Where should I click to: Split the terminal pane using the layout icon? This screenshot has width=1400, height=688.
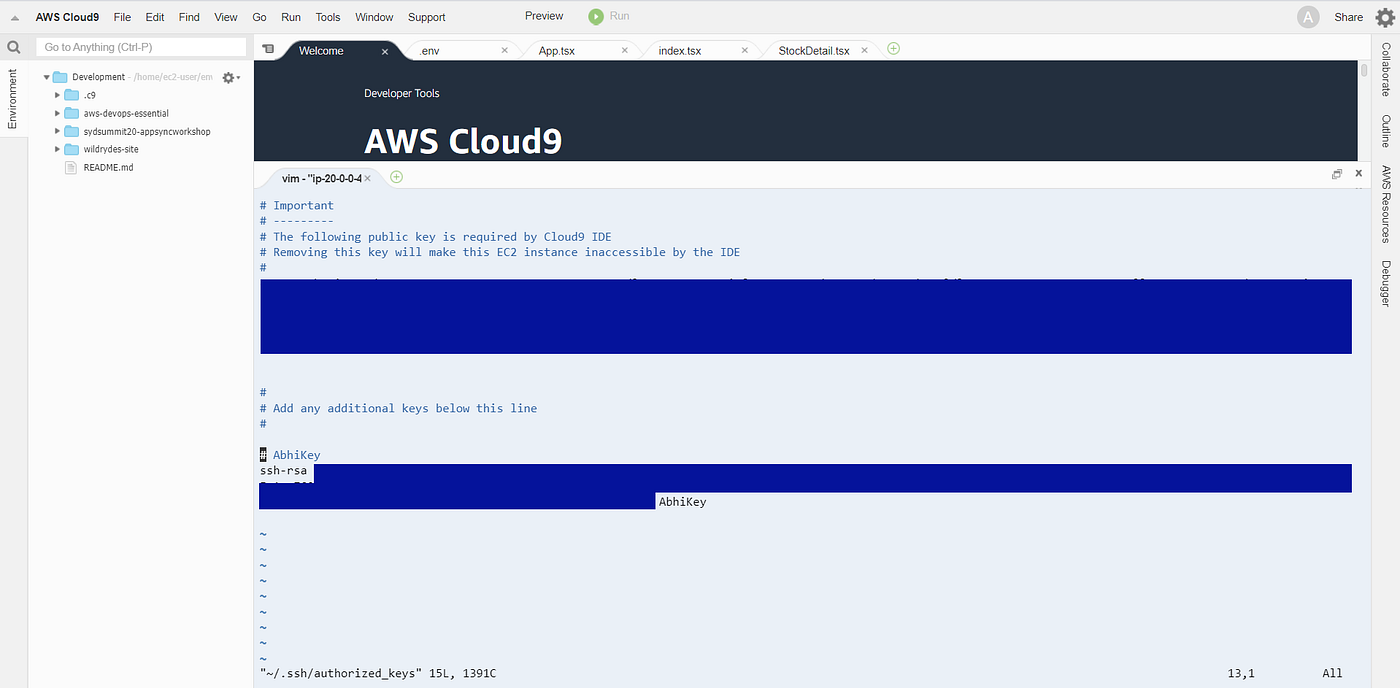(1337, 173)
